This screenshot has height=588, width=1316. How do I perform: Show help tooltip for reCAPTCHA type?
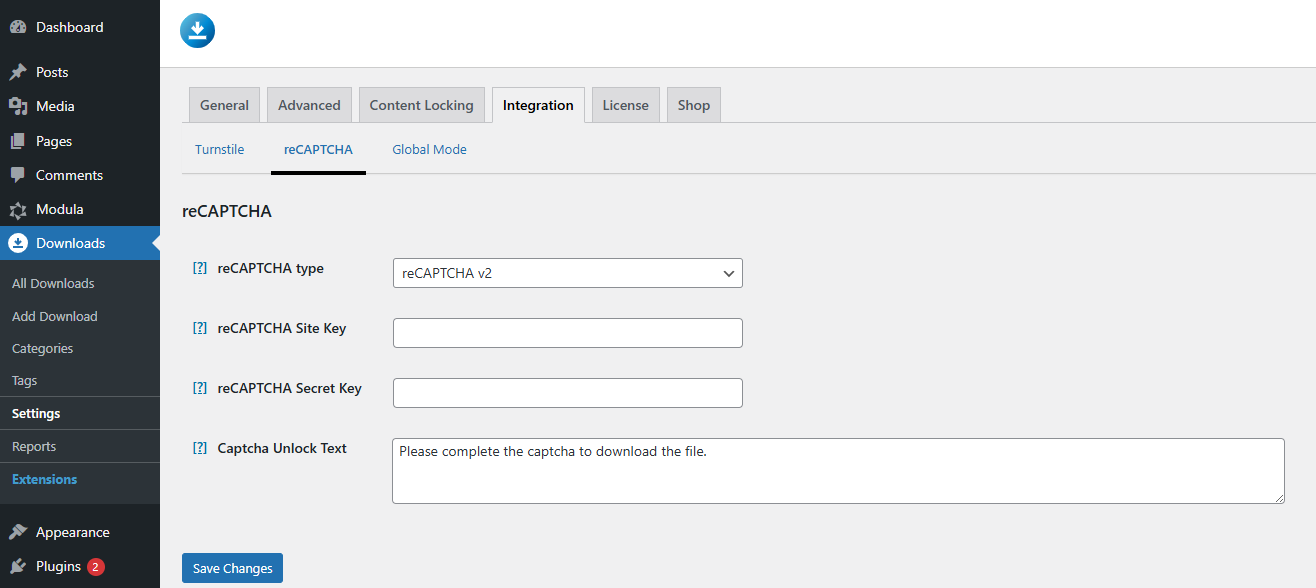click(200, 268)
